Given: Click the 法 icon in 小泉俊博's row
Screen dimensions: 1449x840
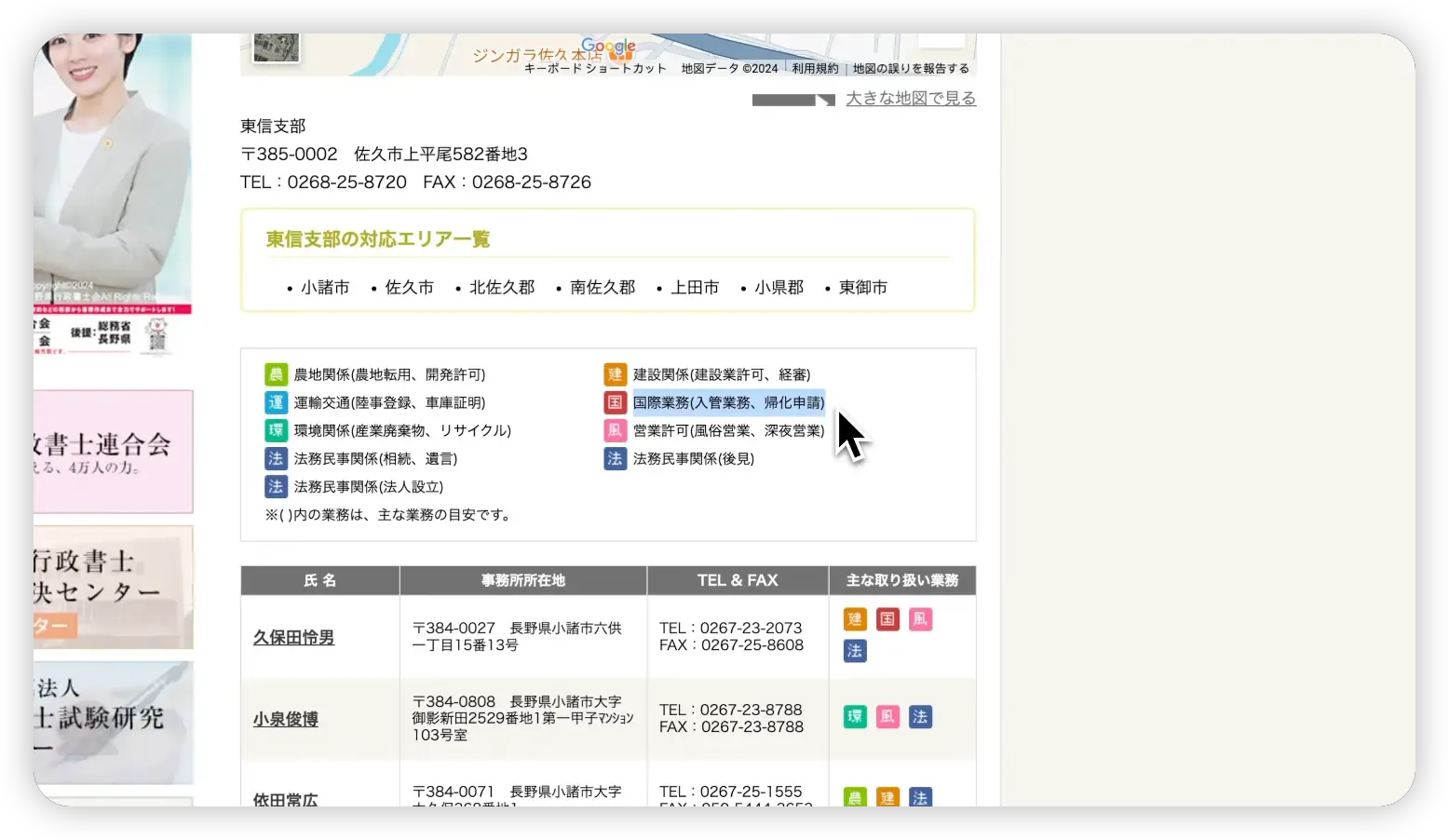Looking at the screenshot, I should point(920,717).
